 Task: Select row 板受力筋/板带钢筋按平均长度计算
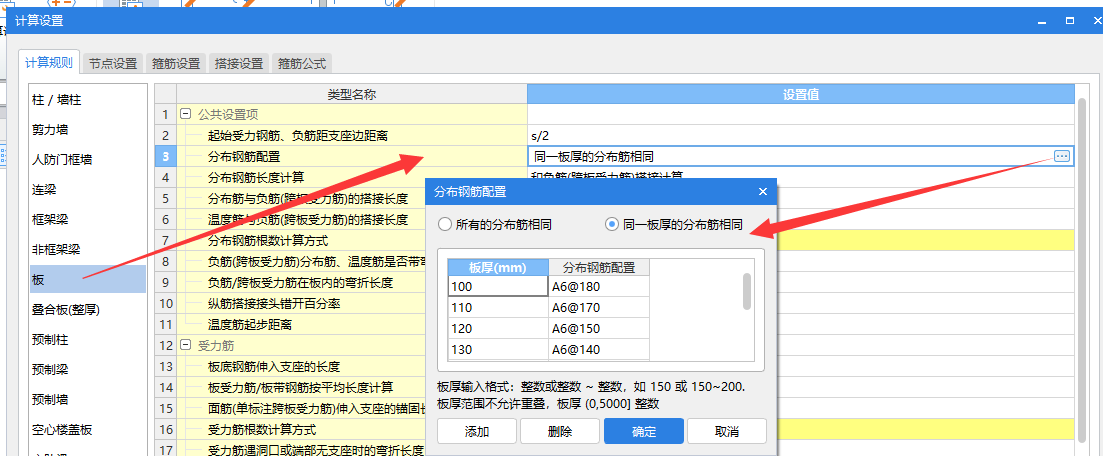pos(301,388)
